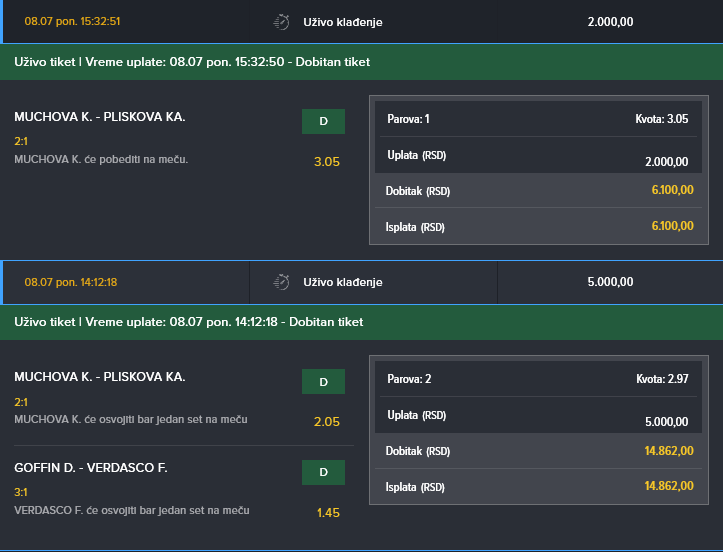The width and height of the screenshot is (723, 552).
Task: Select the first 'Uživo klađenje' label
Action: click(343, 22)
